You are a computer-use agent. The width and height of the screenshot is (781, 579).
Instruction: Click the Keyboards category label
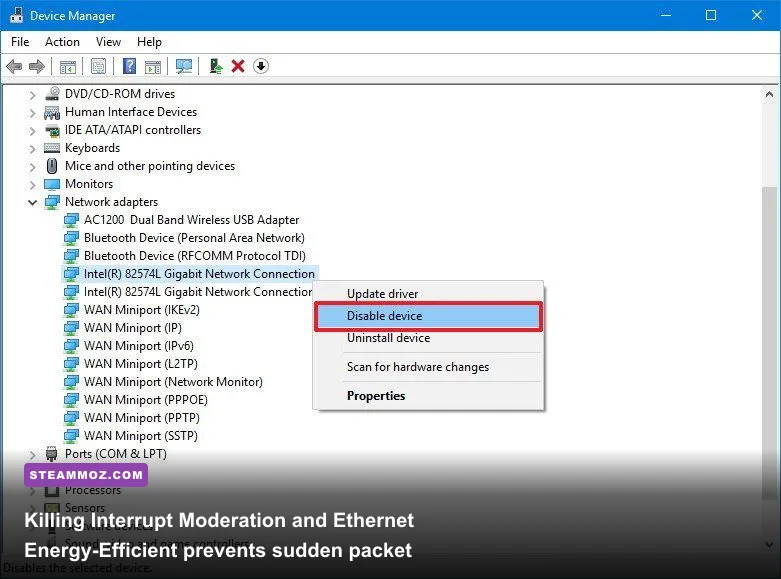[x=93, y=148]
